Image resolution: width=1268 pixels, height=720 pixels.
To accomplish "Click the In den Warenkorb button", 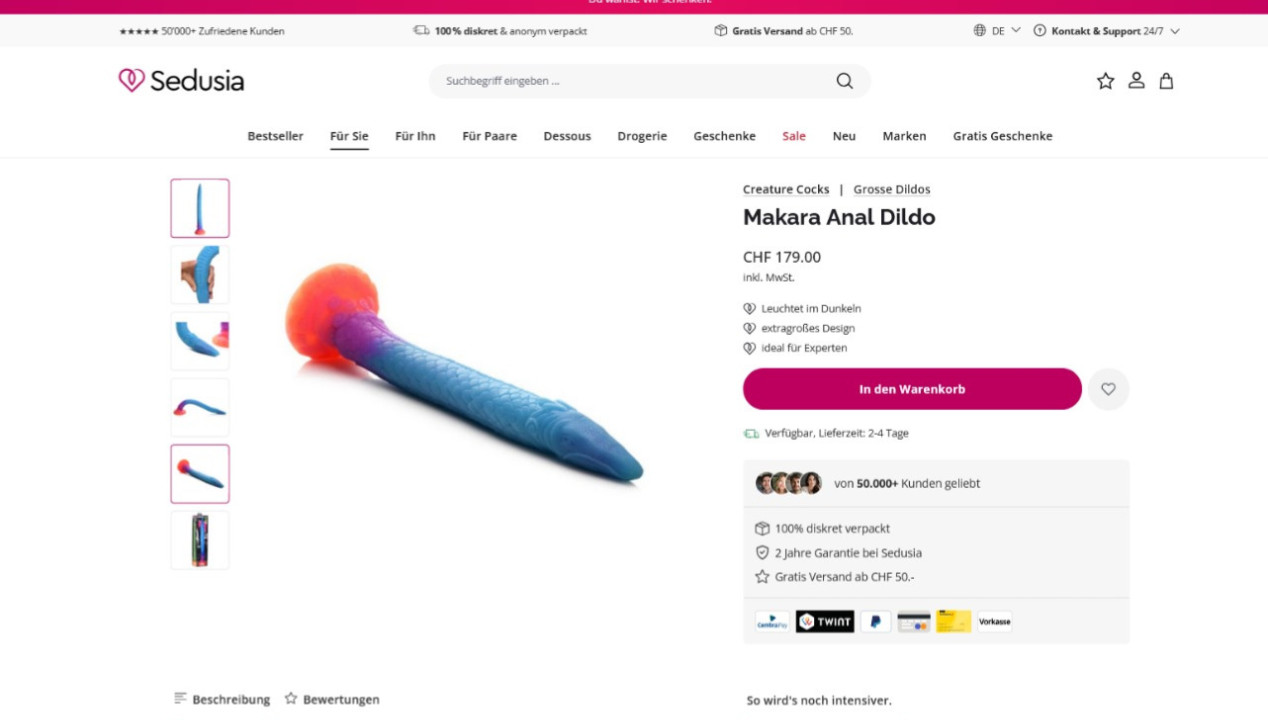I will [x=911, y=389].
